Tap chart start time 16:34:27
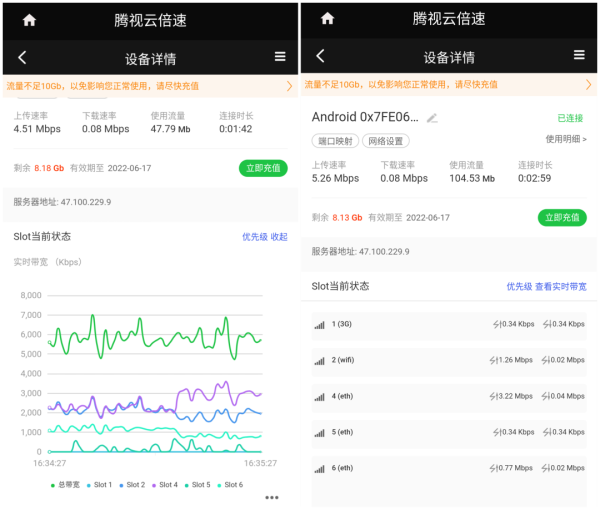Screen dimensions: 600x510 [50, 463]
